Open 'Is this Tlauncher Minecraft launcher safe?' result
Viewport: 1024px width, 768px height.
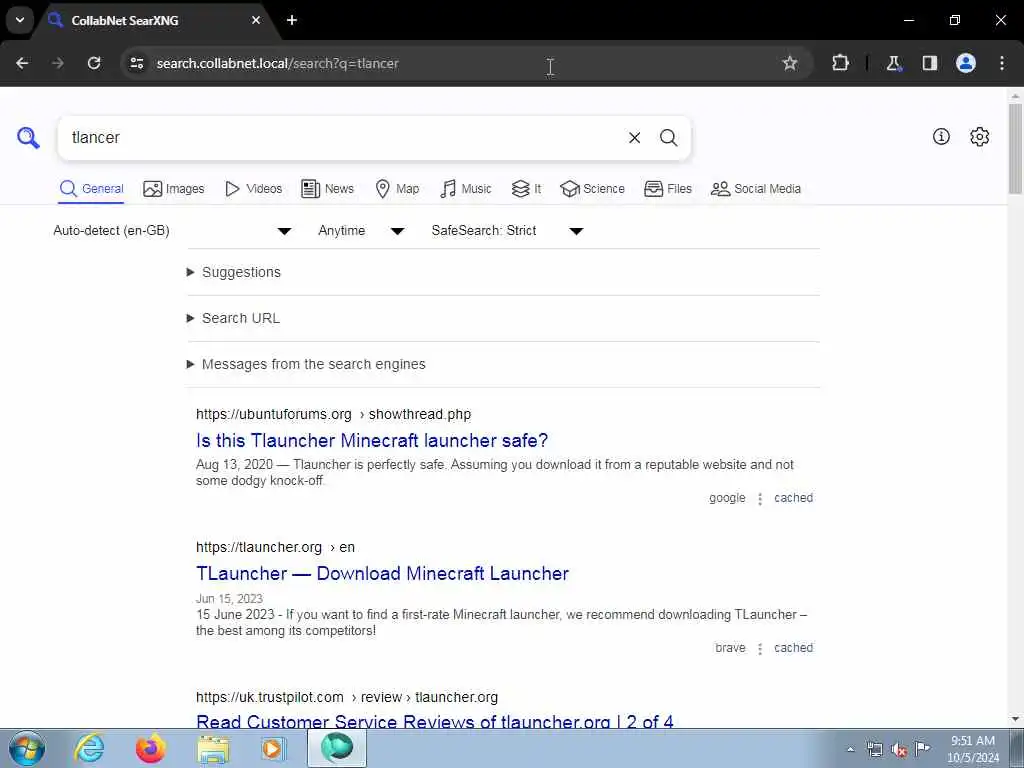372,440
